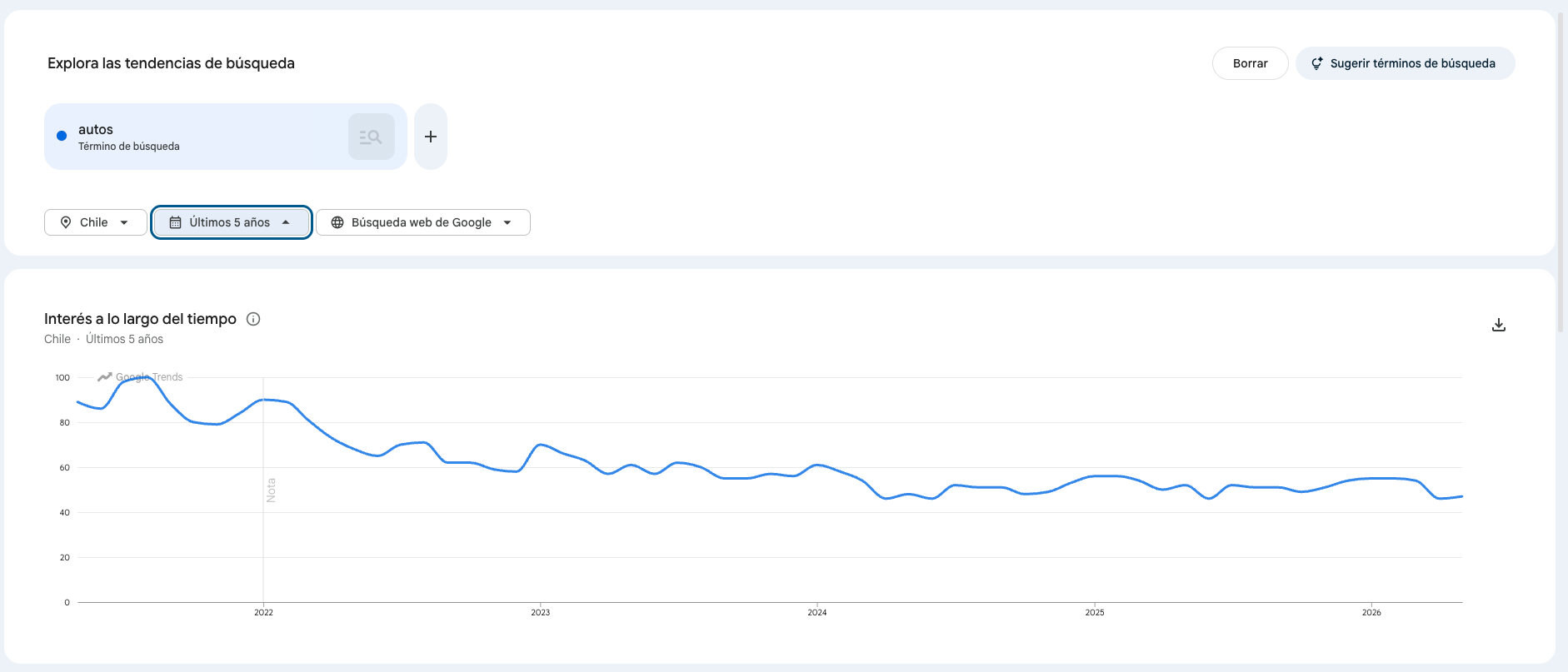Click the calendar icon in the Últimos 5 años filter

[176, 222]
